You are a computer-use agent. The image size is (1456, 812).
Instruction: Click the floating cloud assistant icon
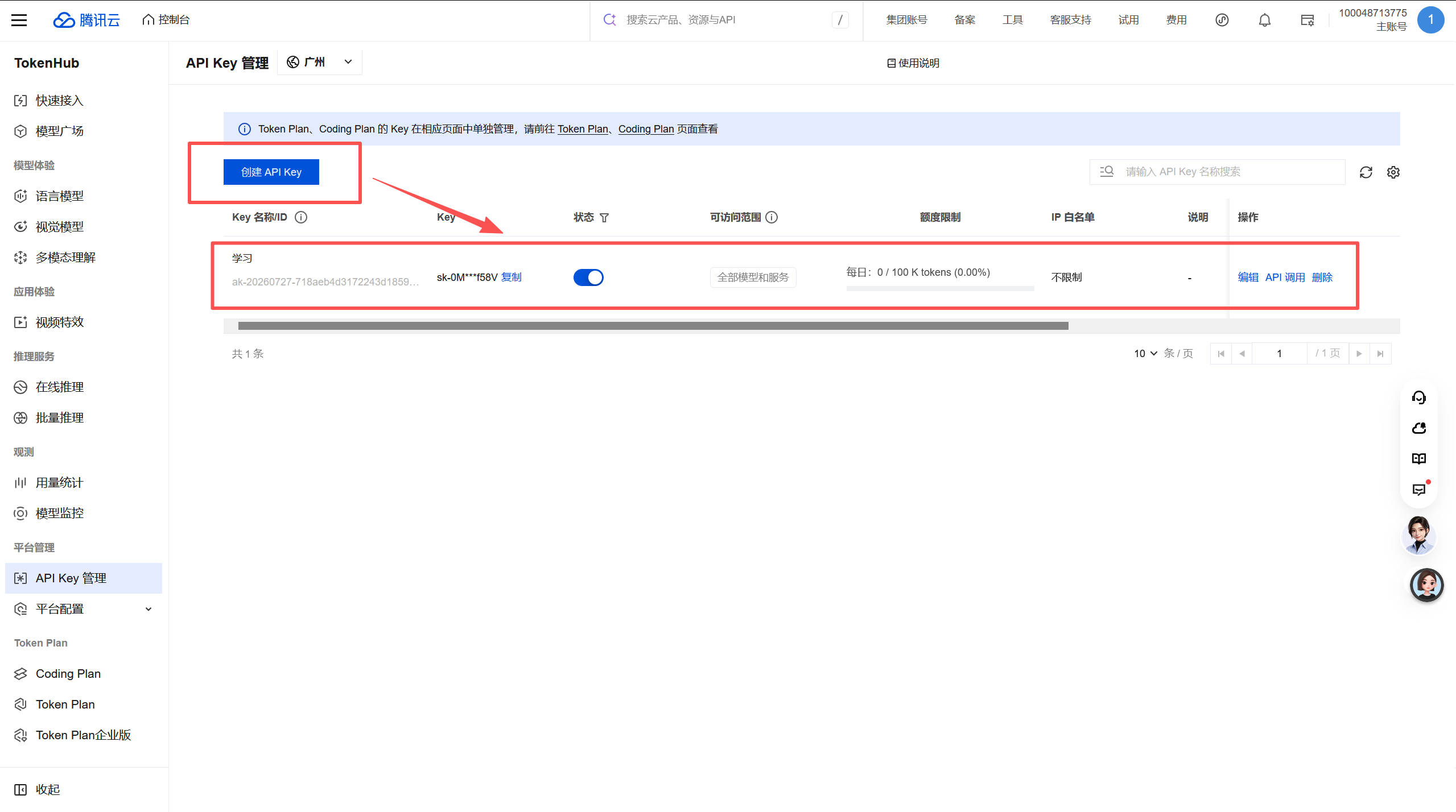point(1419,428)
